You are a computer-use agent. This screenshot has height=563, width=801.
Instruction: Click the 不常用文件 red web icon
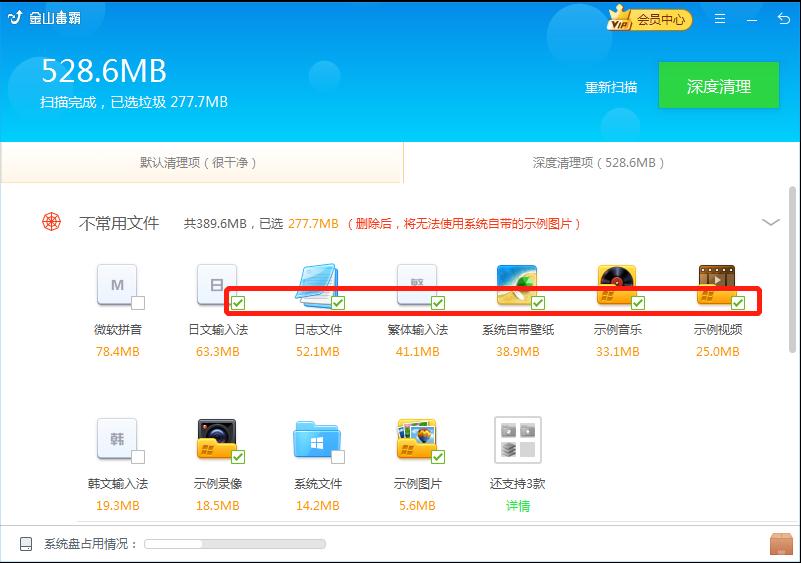tap(52, 222)
